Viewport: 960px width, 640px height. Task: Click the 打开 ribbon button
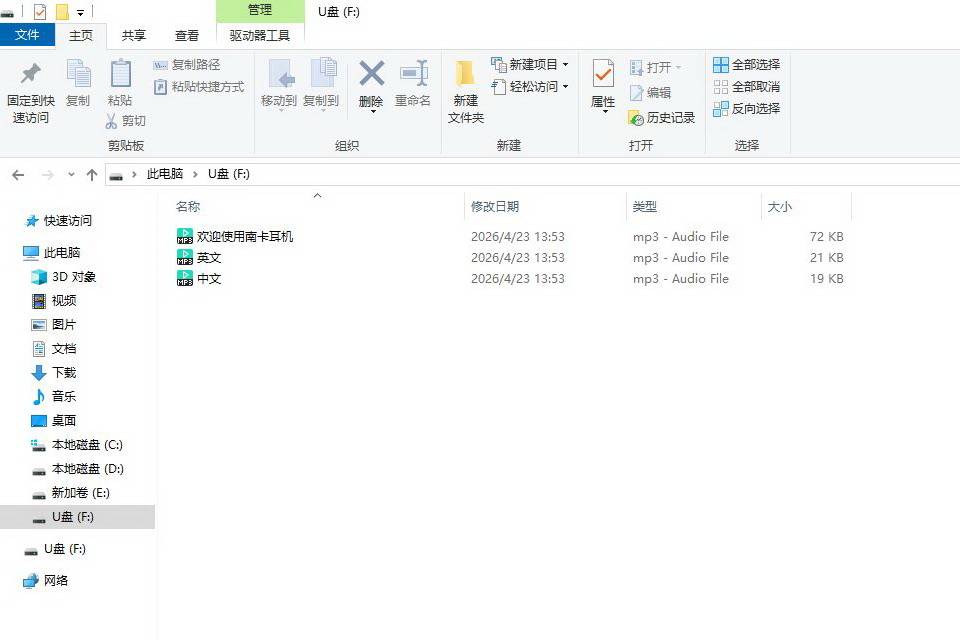(x=655, y=67)
